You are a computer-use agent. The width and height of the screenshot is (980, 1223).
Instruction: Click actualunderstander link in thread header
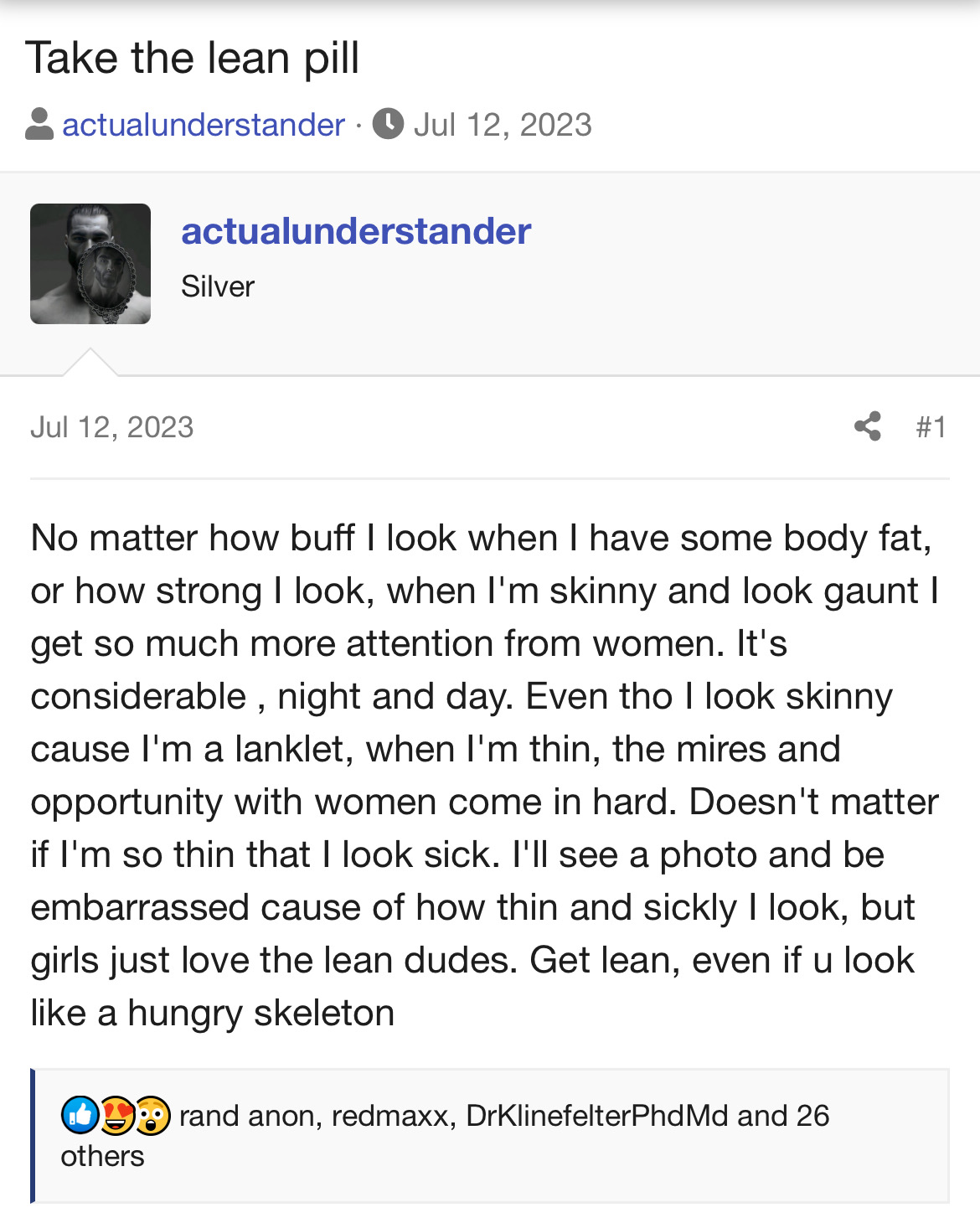click(x=204, y=125)
